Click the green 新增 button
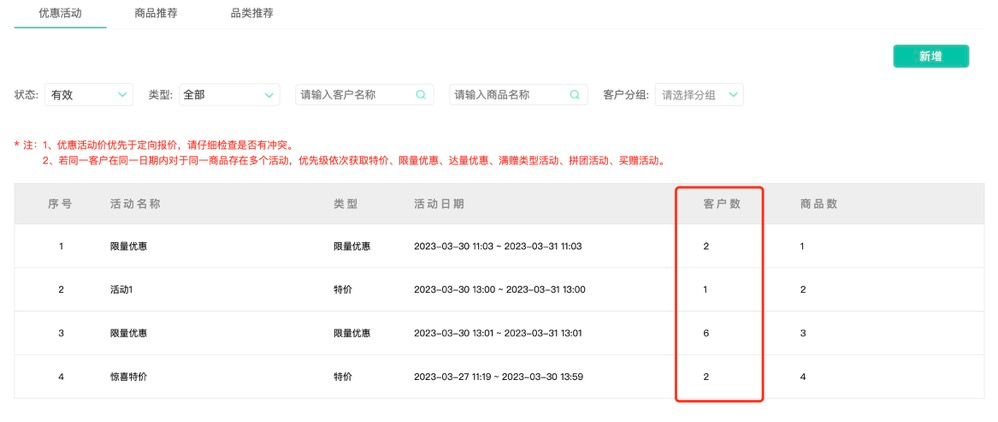 point(930,56)
